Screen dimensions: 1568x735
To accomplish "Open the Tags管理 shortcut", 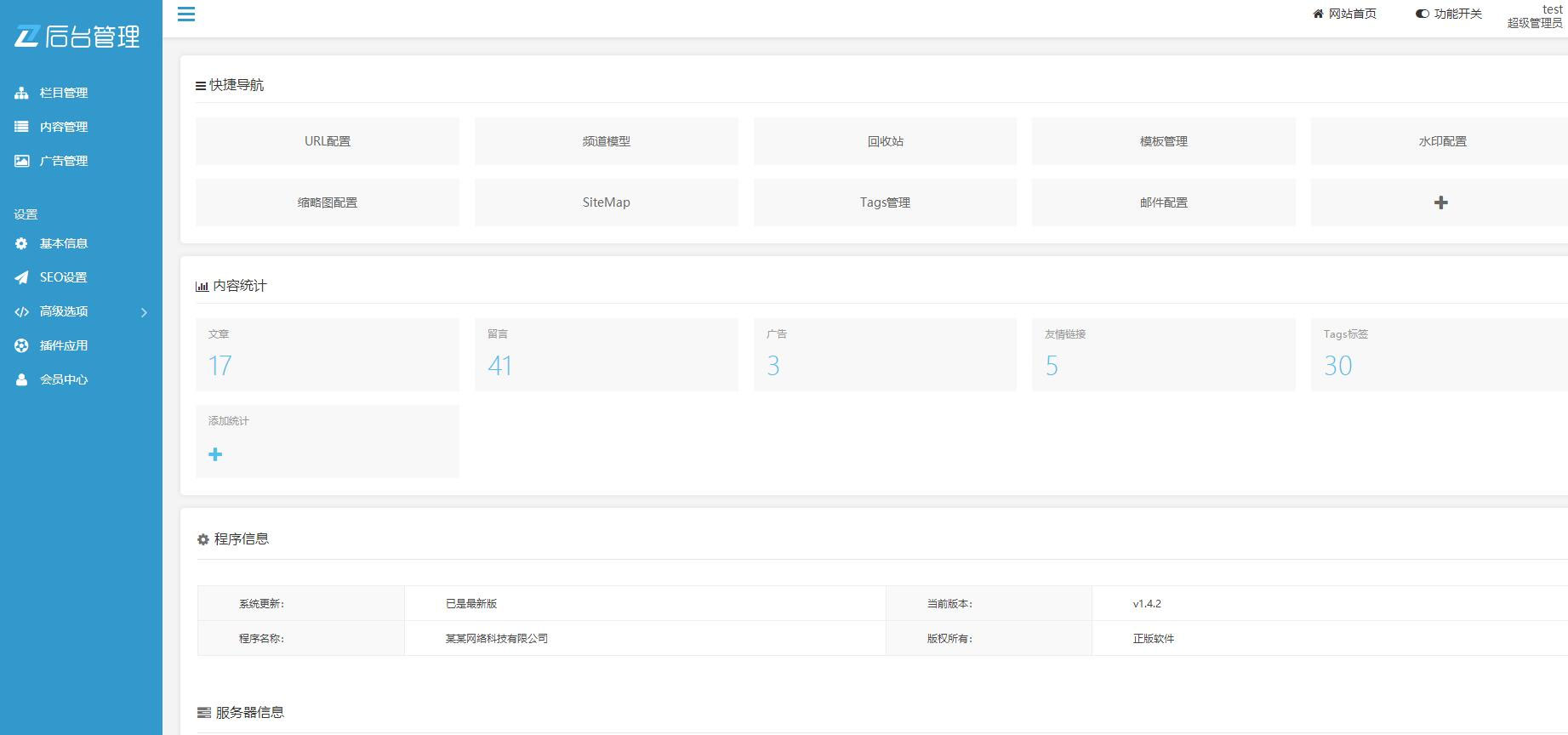I will [x=885, y=202].
